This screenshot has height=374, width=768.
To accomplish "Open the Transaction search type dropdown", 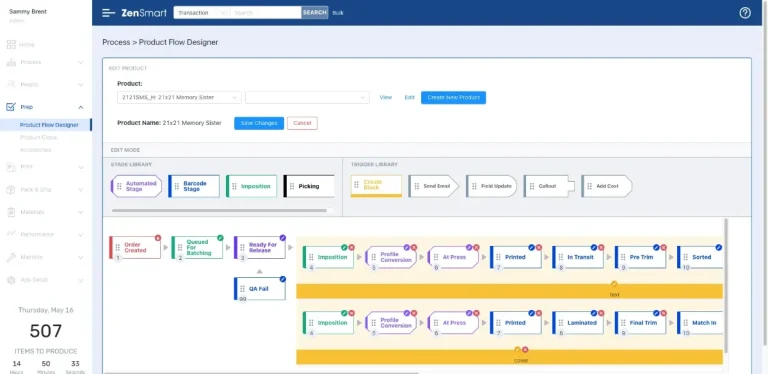I will (x=202, y=13).
